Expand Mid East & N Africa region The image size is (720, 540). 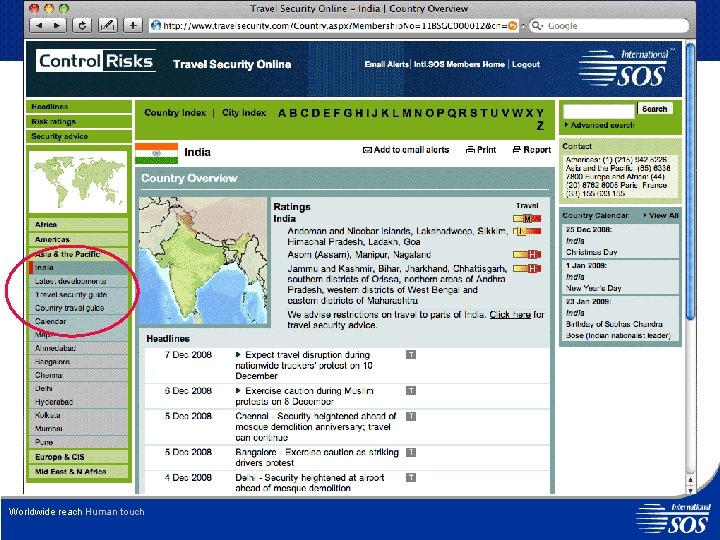click(x=79, y=472)
